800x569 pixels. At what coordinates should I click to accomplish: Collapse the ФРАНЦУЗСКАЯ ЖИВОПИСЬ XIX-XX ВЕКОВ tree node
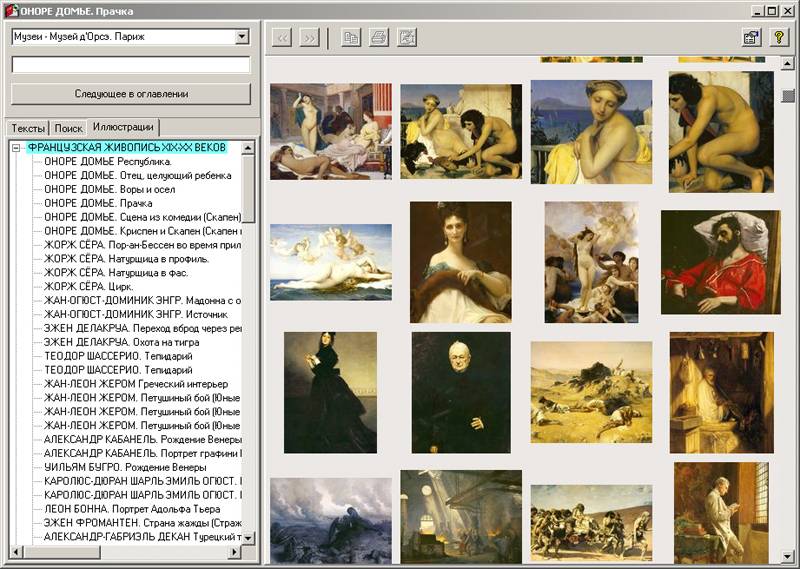(16, 148)
